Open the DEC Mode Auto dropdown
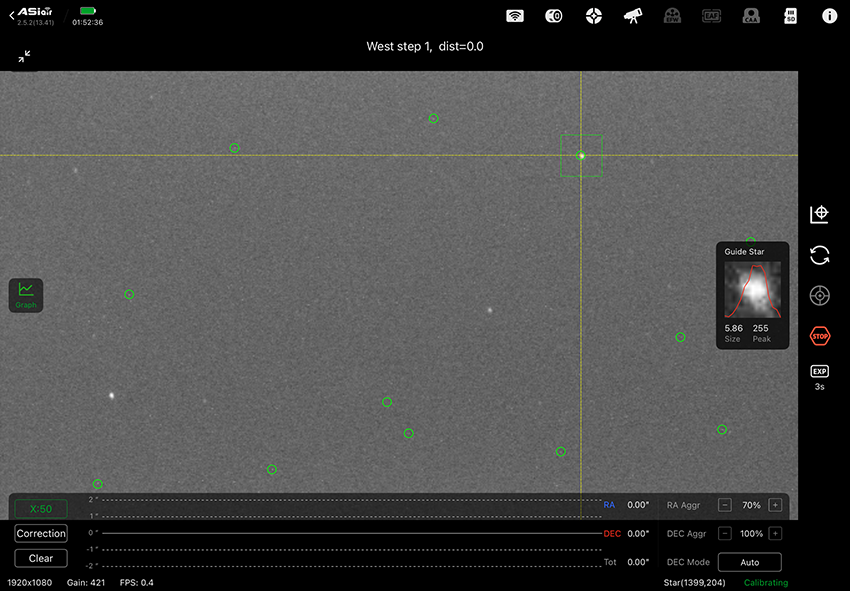 tap(750, 562)
